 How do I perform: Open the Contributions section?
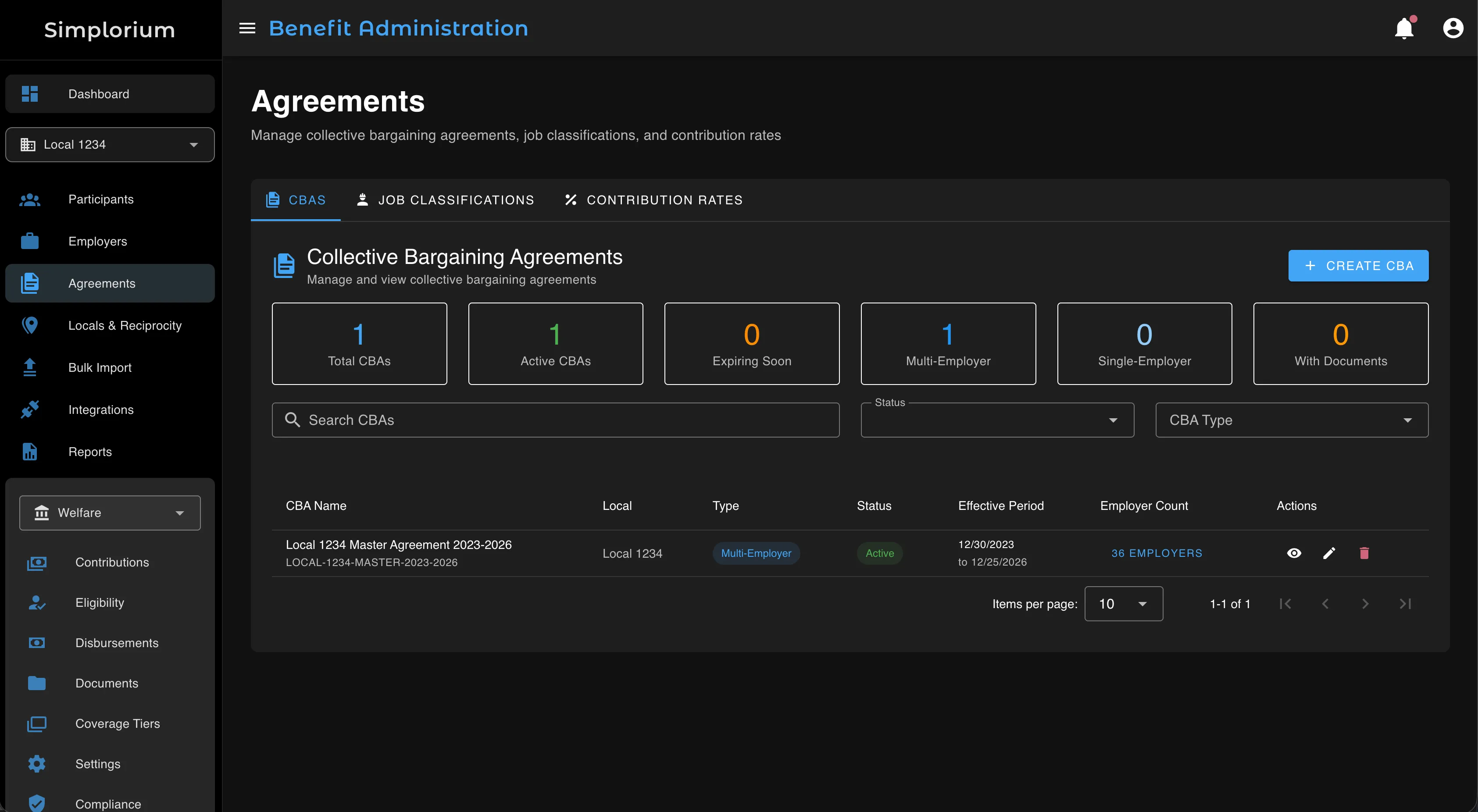112,562
